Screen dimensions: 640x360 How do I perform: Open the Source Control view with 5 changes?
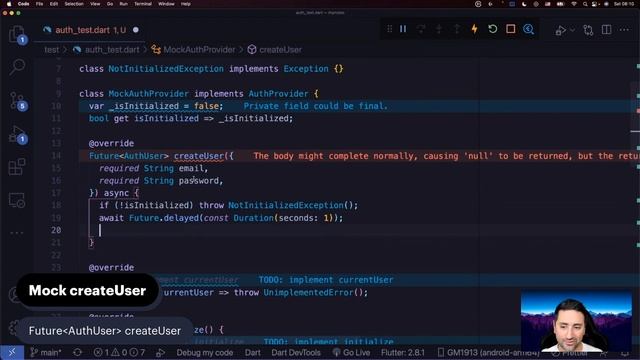17,100
